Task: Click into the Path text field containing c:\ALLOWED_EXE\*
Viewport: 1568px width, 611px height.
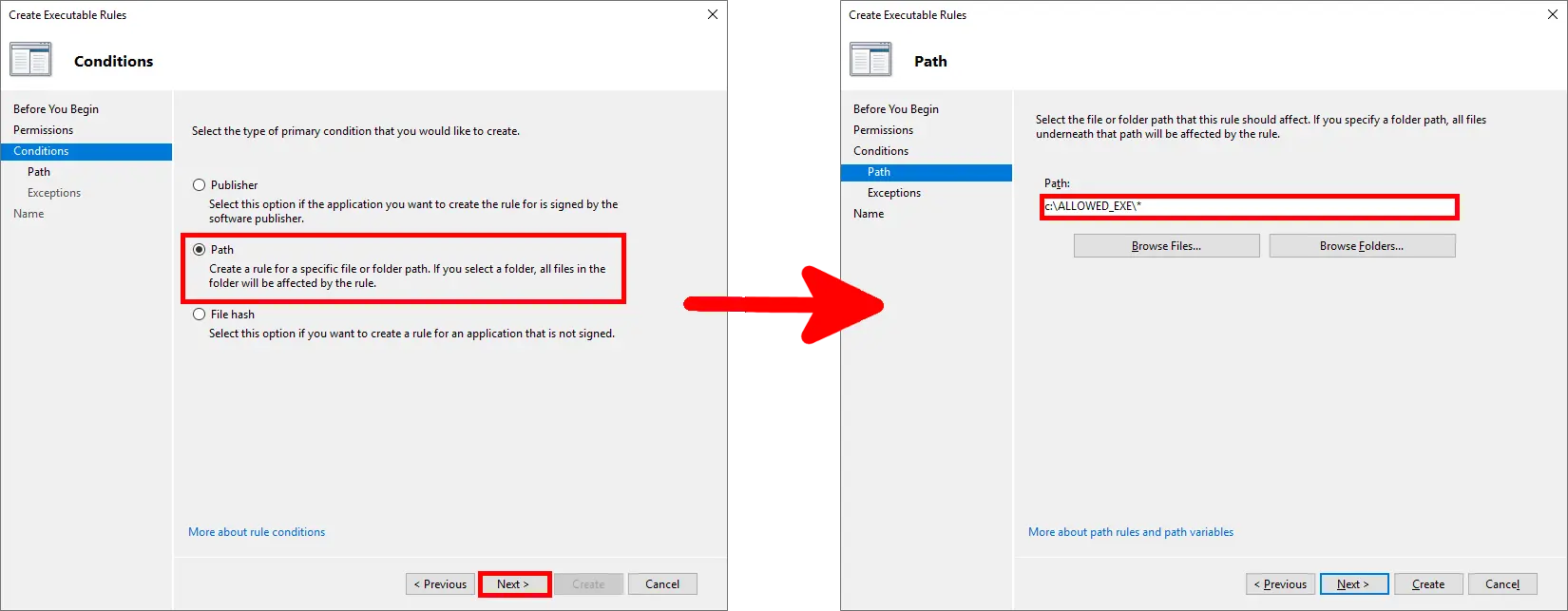Action: pyautogui.click(x=1249, y=206)
